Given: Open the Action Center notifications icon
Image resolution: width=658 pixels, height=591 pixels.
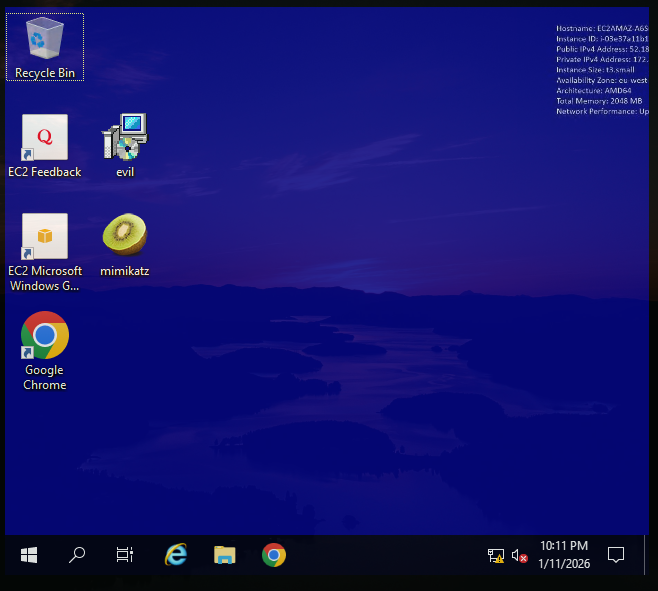Looking at the screenshot, I should coord(616,555).
